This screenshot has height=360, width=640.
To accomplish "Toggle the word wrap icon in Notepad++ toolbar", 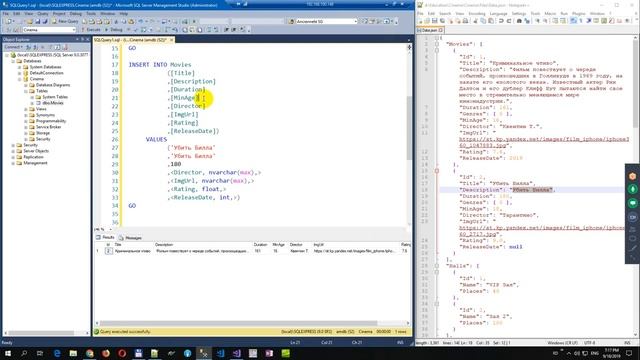I will (x=573, y=21).
